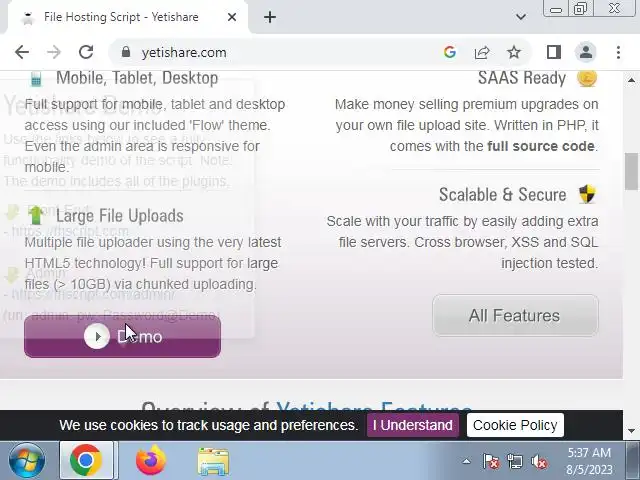Click the bold 'full source code' text
Screen dimensions: 640x480
point(541,146)
